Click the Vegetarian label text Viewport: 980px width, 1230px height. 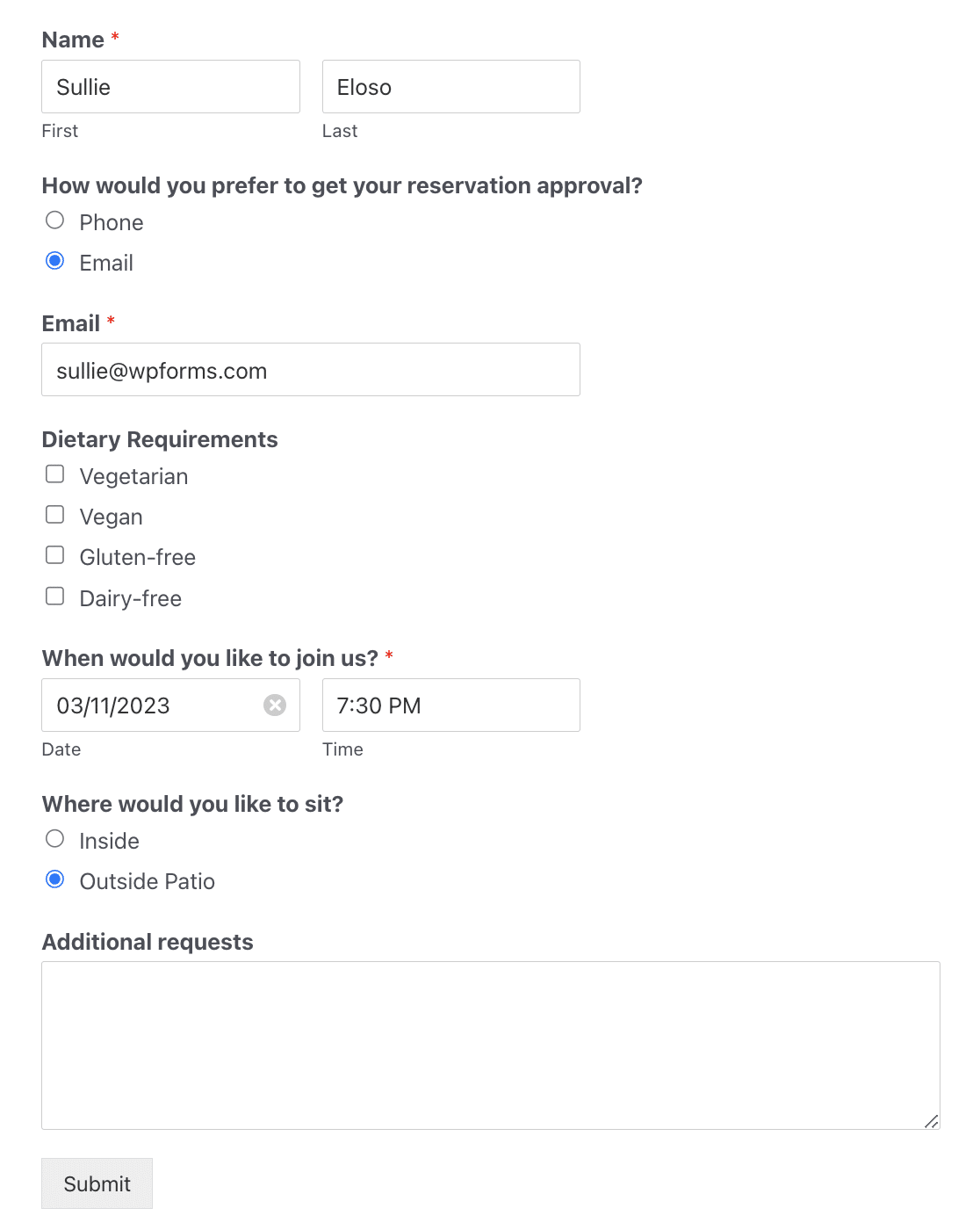coord(134,476)
